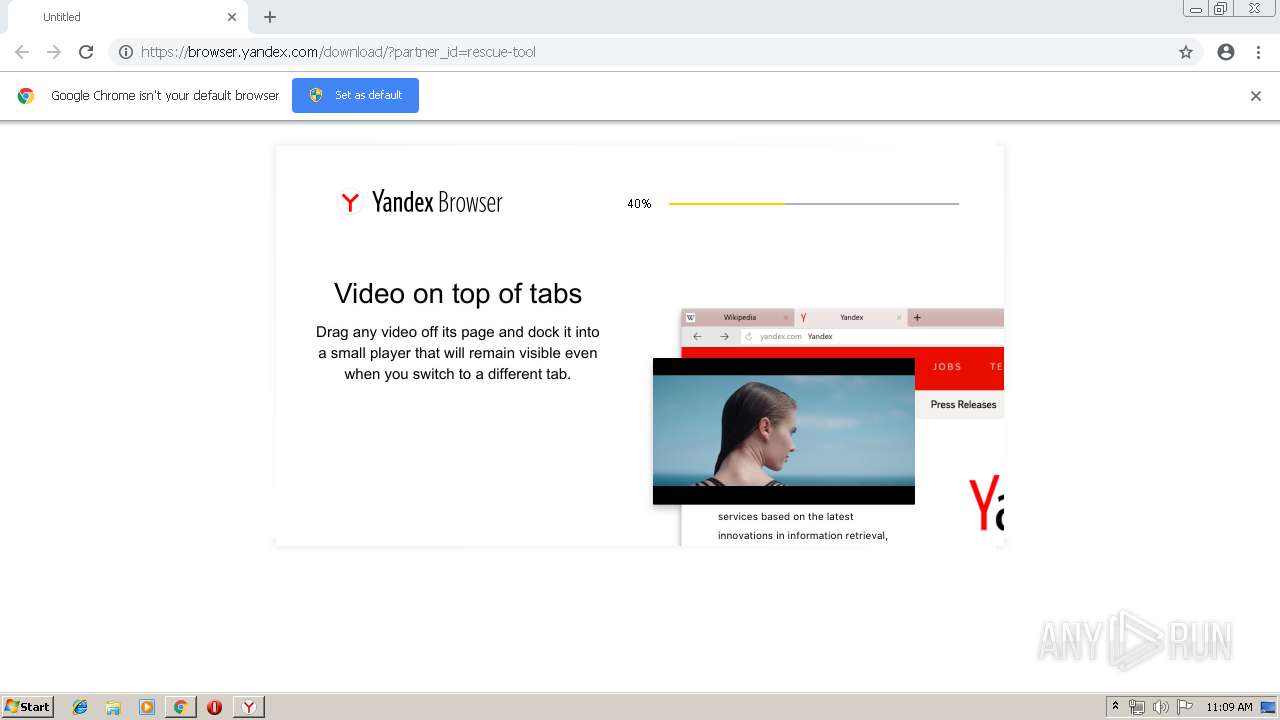Show hidden system tray icons

pos(1115,707)
